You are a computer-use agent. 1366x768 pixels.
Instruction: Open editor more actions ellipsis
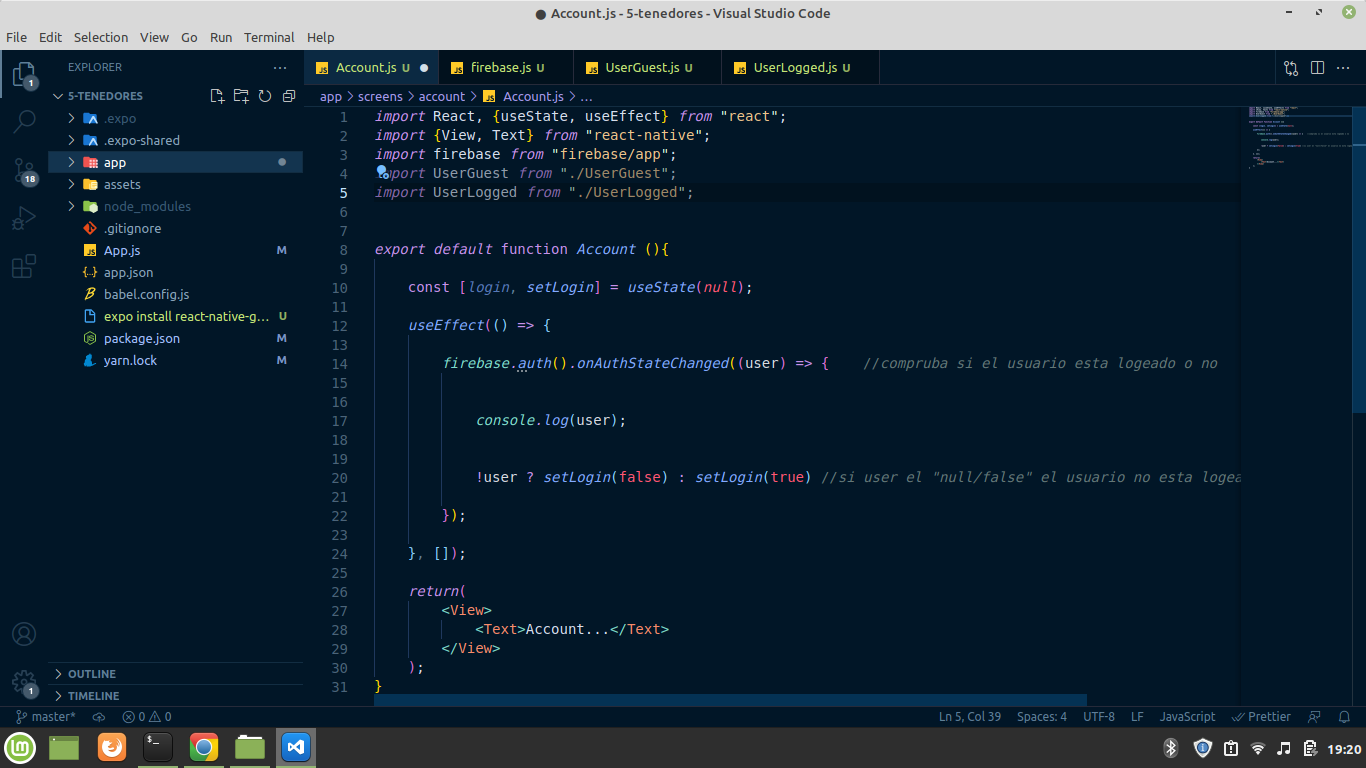(1343, 68)
